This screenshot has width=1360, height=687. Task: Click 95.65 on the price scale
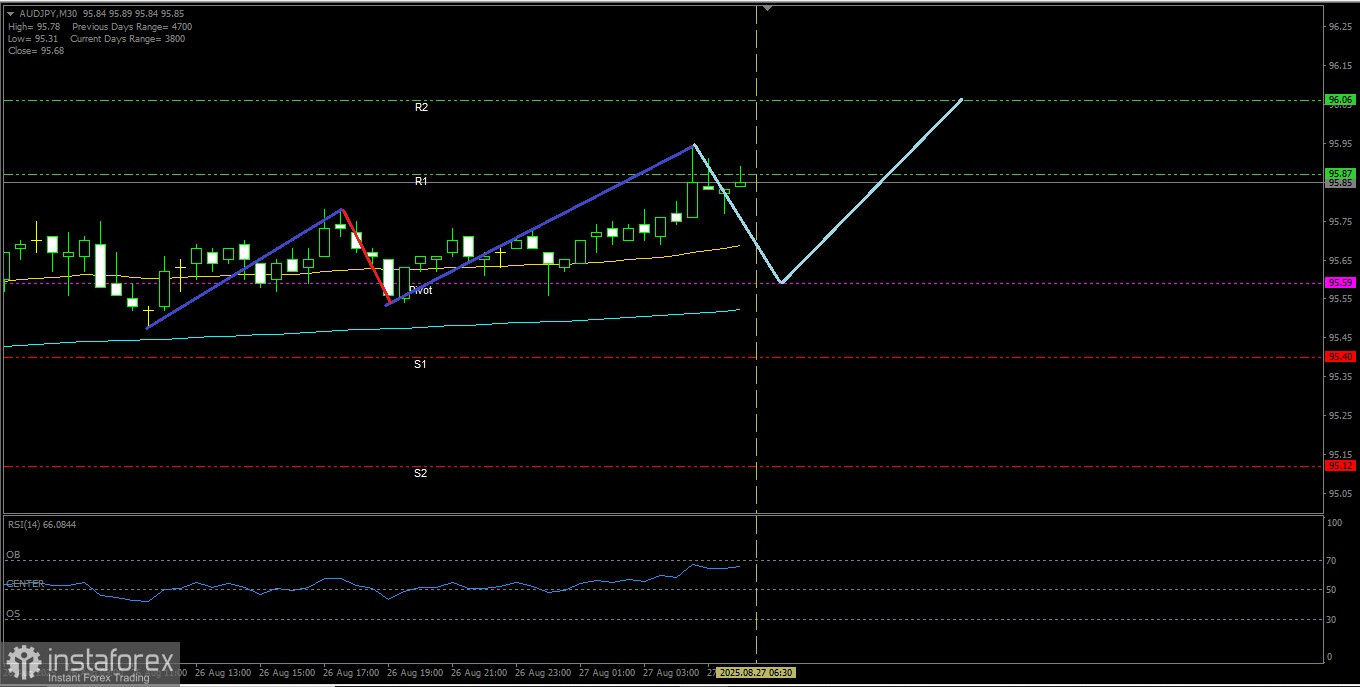click(x=1340, y=261)
